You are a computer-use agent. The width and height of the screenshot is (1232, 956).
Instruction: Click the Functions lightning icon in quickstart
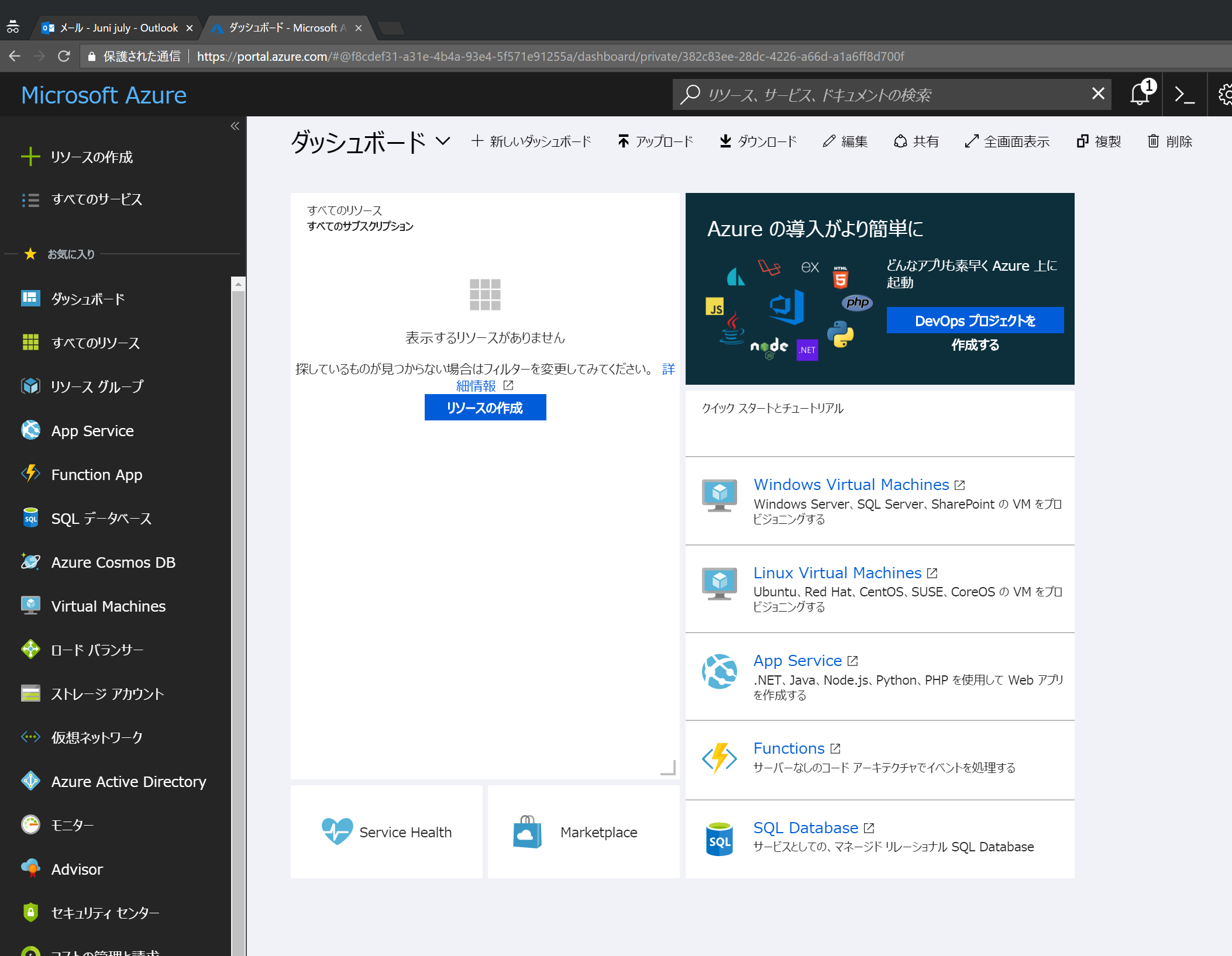click(x=719, y=758)
